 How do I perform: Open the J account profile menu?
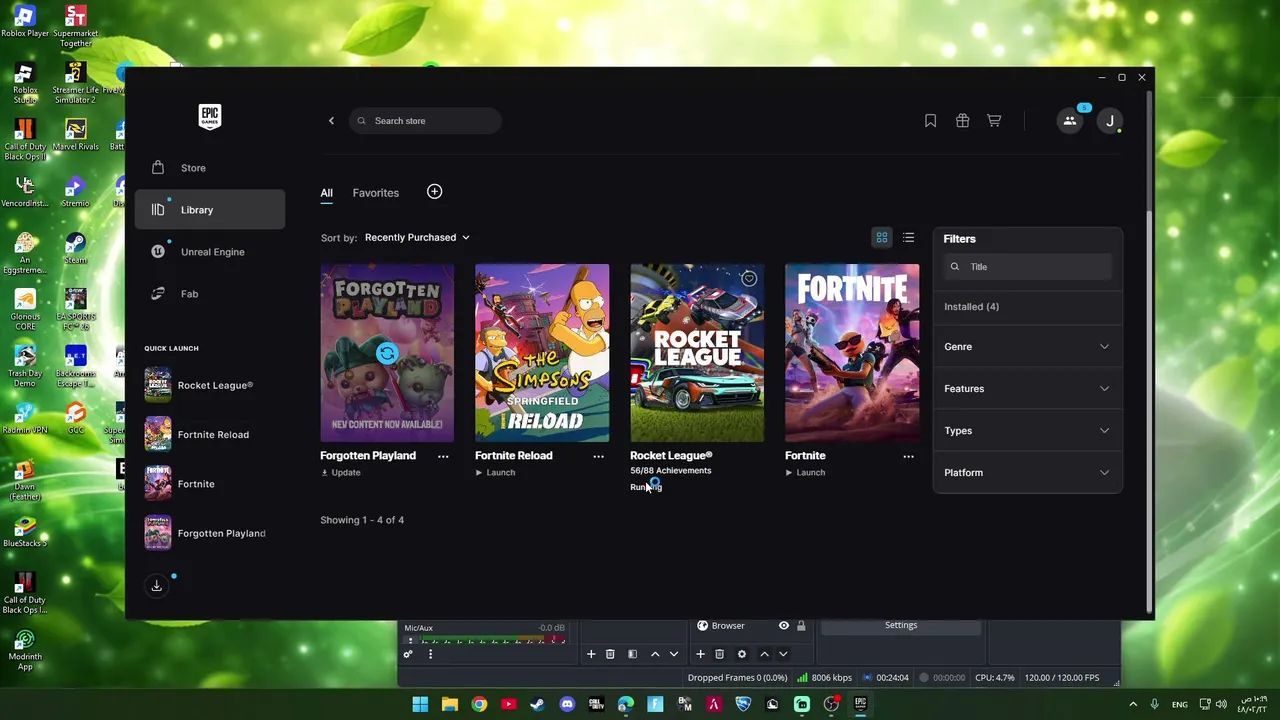[x=1109, y=121]
